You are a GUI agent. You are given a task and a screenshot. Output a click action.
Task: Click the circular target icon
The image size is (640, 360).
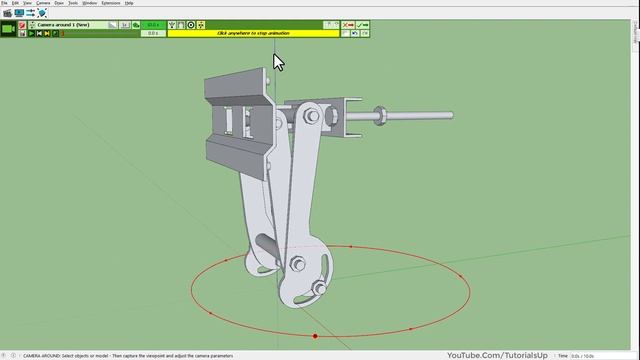coord(191,25)
